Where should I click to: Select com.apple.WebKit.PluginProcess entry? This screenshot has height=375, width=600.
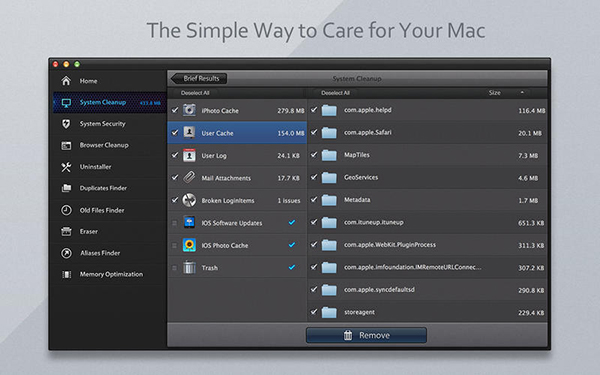pyautogui.click(x=427, y=245)
